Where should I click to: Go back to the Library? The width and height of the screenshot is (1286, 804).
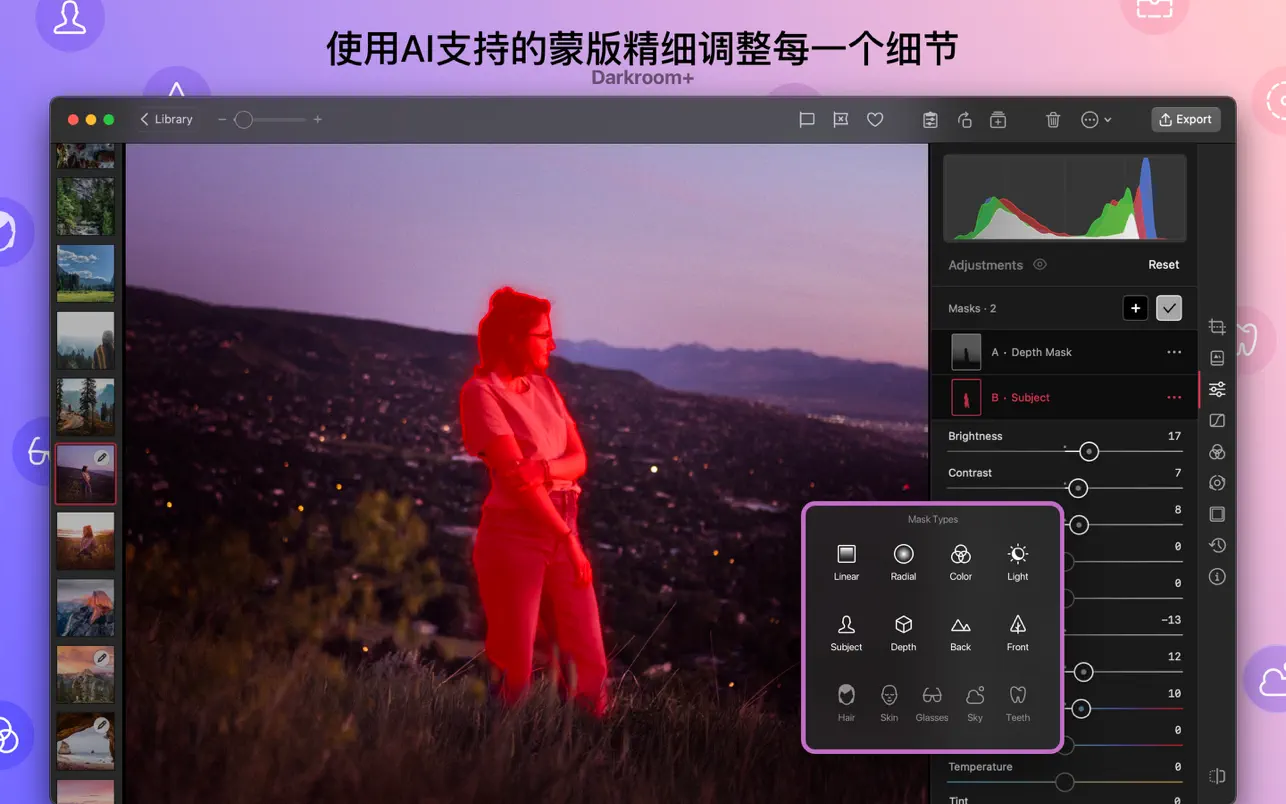coord(166,119)
